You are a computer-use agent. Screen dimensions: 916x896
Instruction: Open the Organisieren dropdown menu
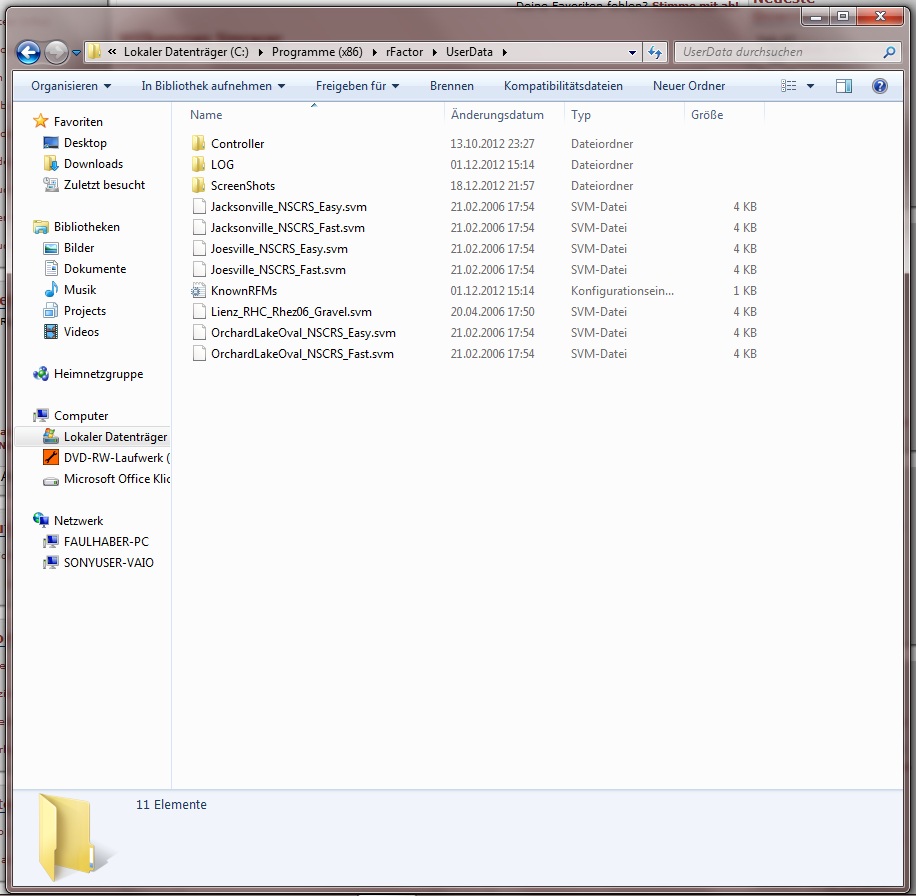(71, 86)
